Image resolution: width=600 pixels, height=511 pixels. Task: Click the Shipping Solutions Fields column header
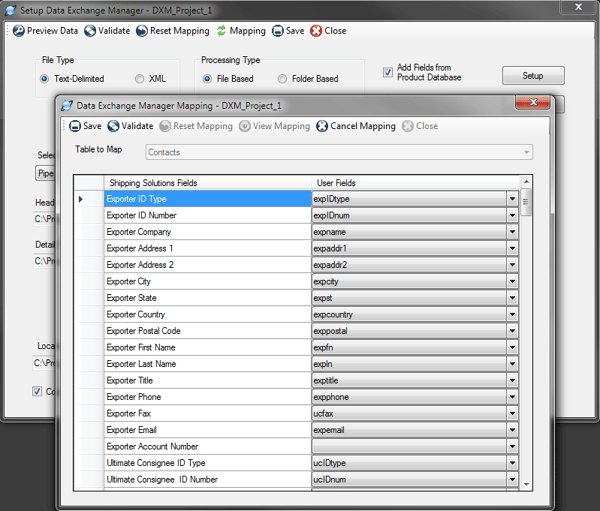[x=206, y=183]
